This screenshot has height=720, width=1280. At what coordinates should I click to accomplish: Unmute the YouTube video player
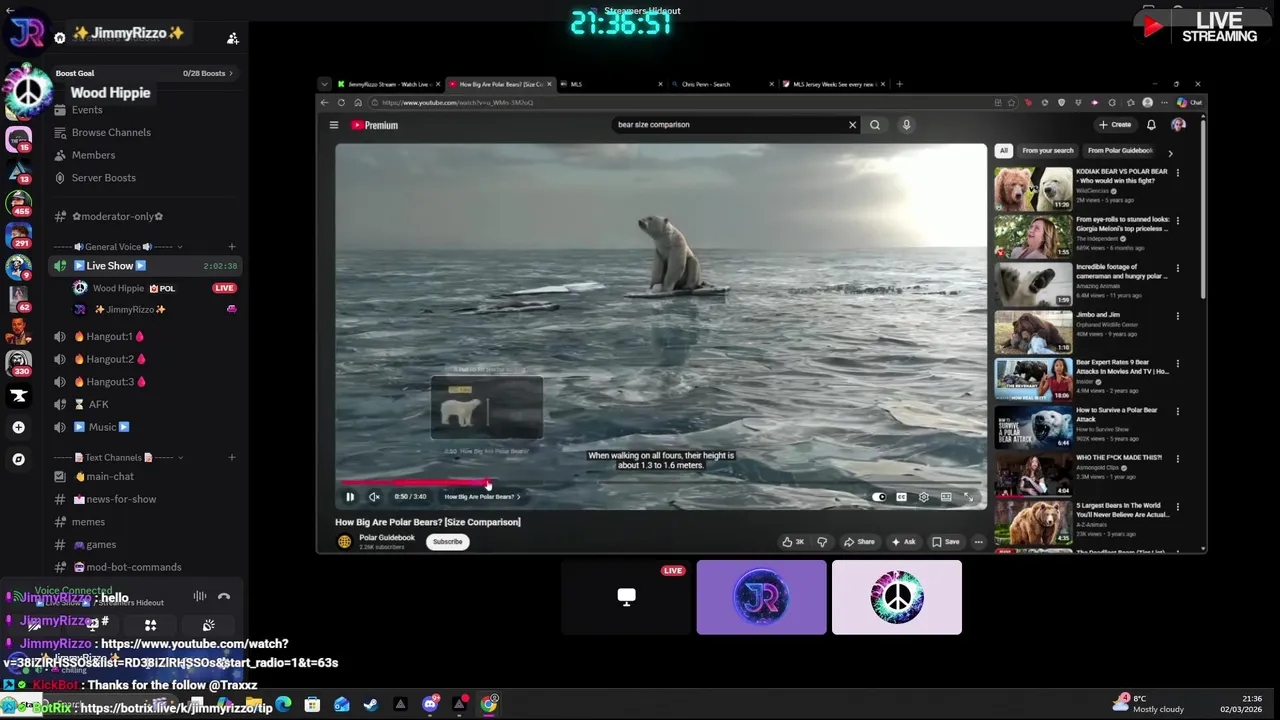point(374,497)
